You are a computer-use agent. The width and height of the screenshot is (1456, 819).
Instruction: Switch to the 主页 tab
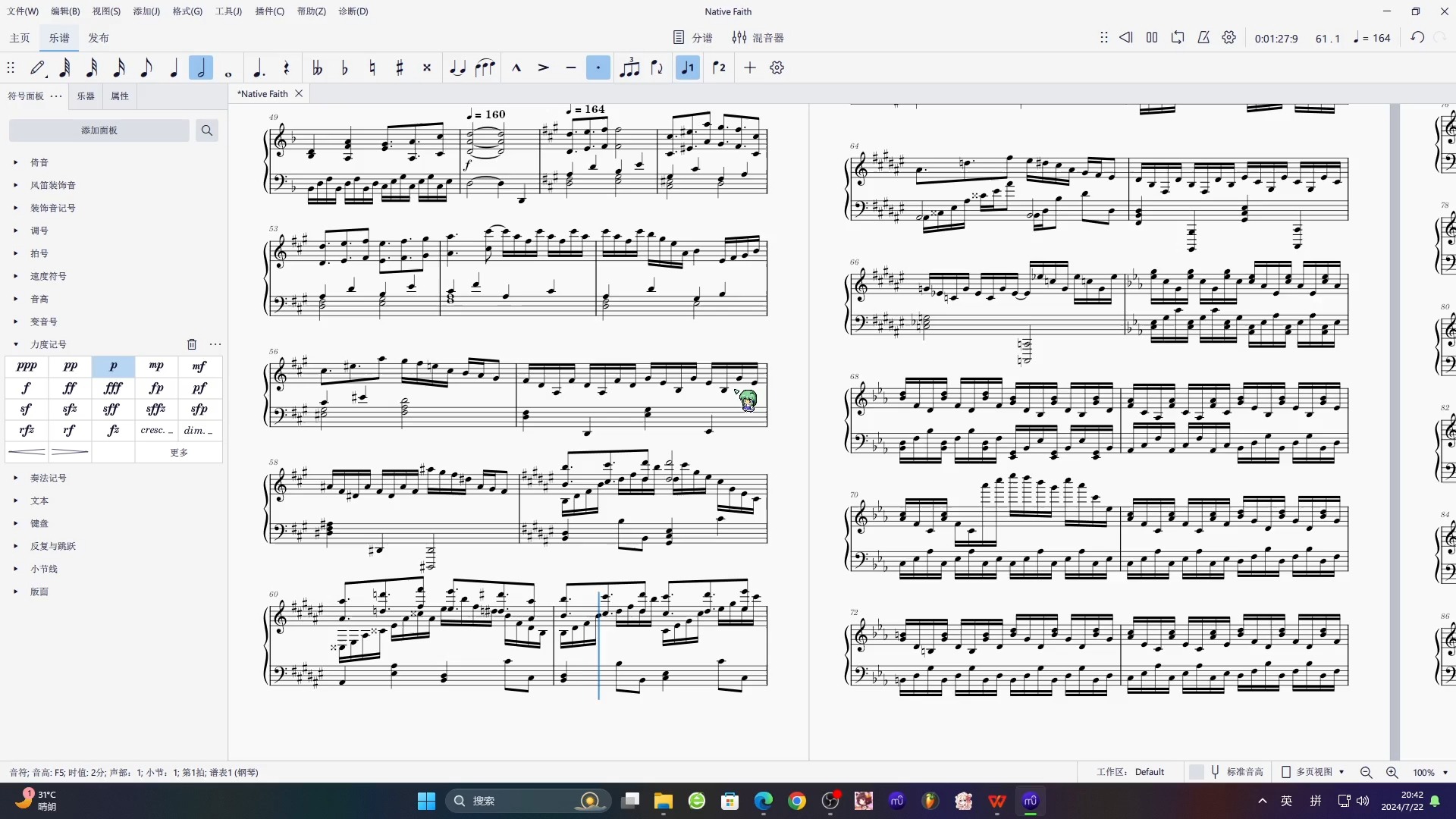coord(20,38)
